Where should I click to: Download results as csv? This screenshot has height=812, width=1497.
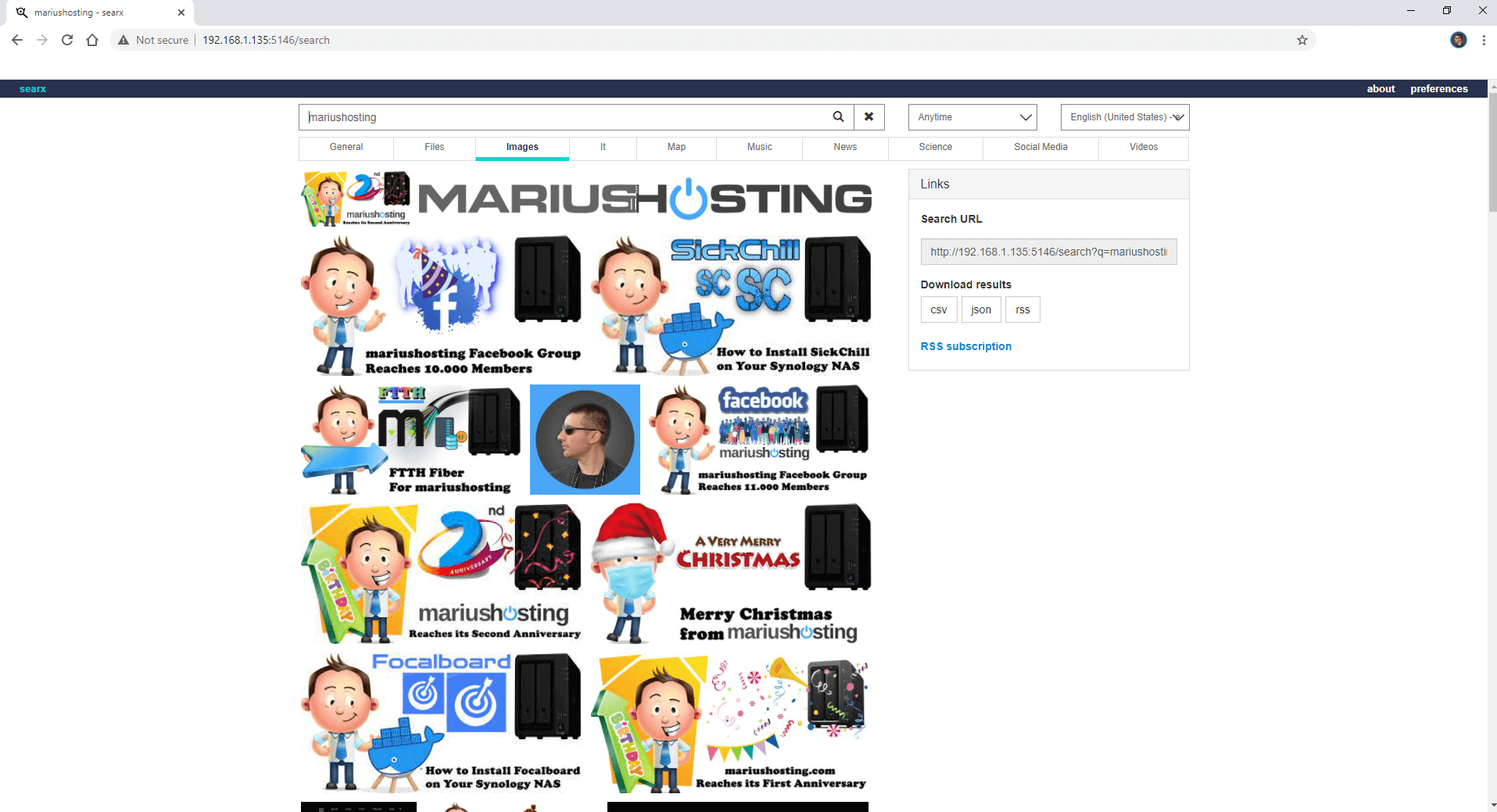[x=939, y=309]
